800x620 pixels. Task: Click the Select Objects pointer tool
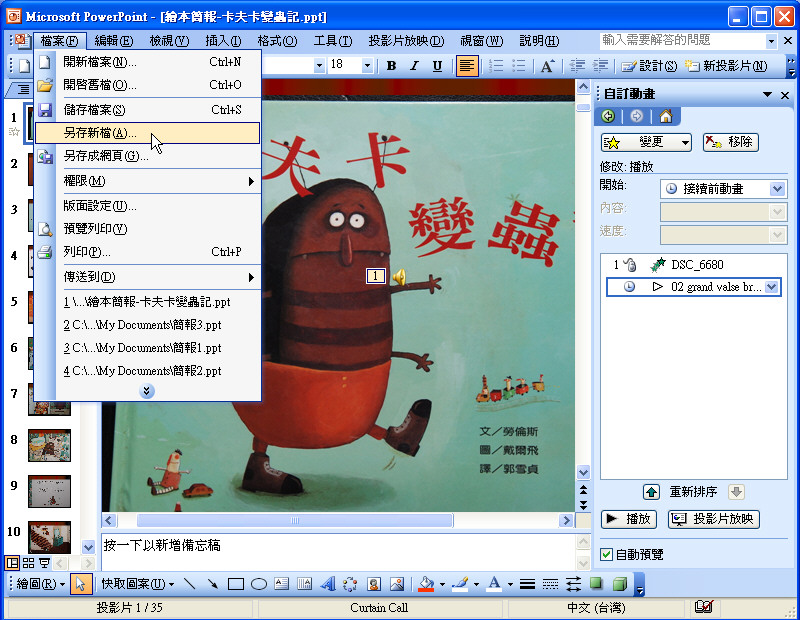click(81, 584)
